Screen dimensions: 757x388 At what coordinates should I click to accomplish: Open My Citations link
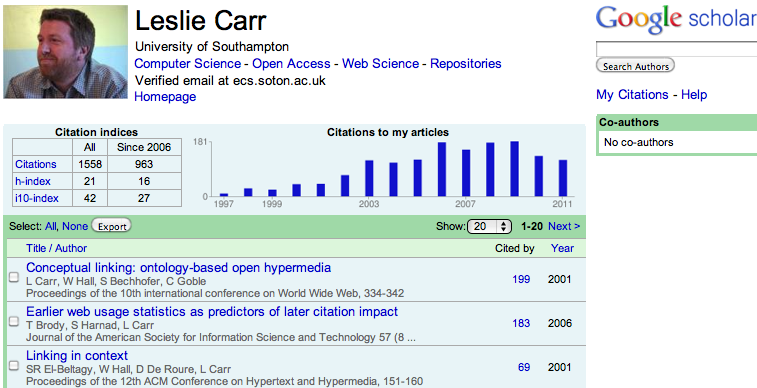pos(632,95)
